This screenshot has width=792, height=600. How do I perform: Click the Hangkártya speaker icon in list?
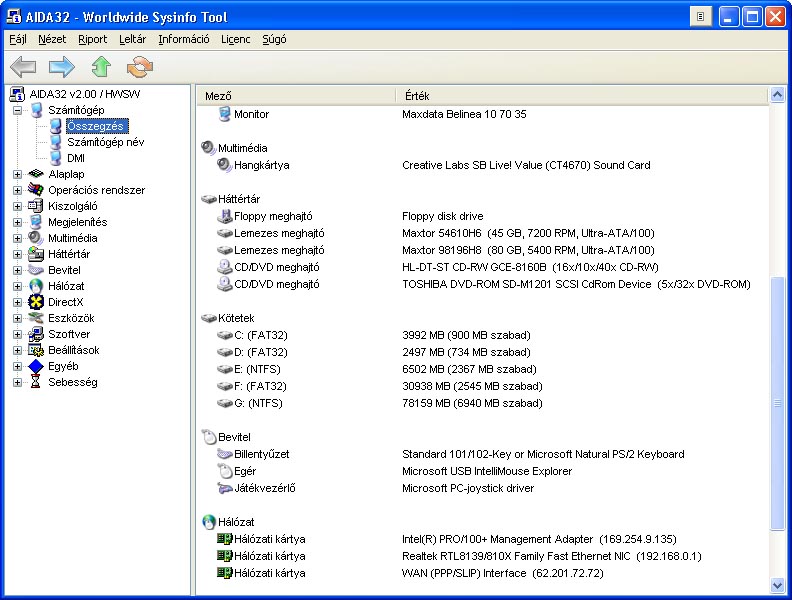(224, 165)
